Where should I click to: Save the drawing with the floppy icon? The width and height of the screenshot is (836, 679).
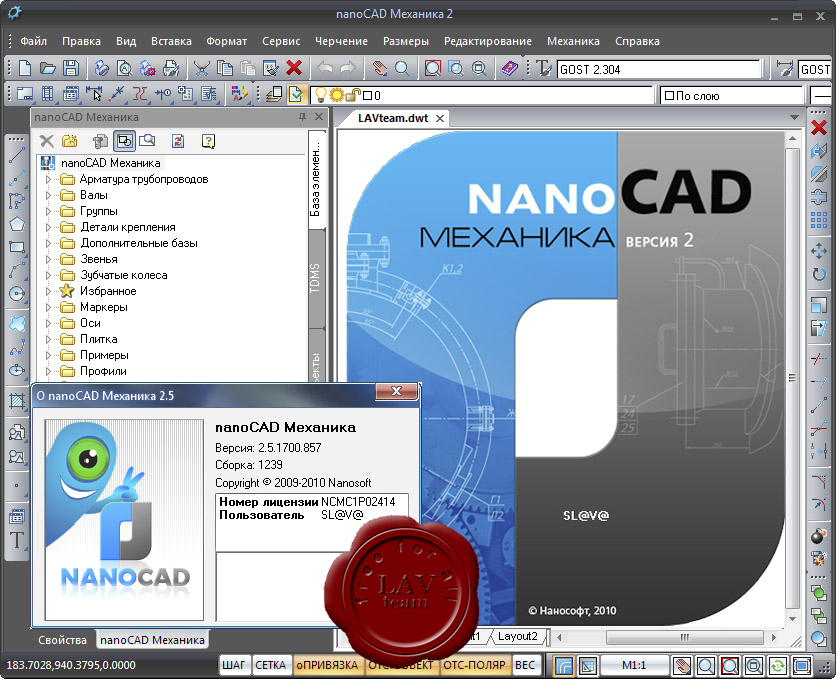tap(71, 68)
